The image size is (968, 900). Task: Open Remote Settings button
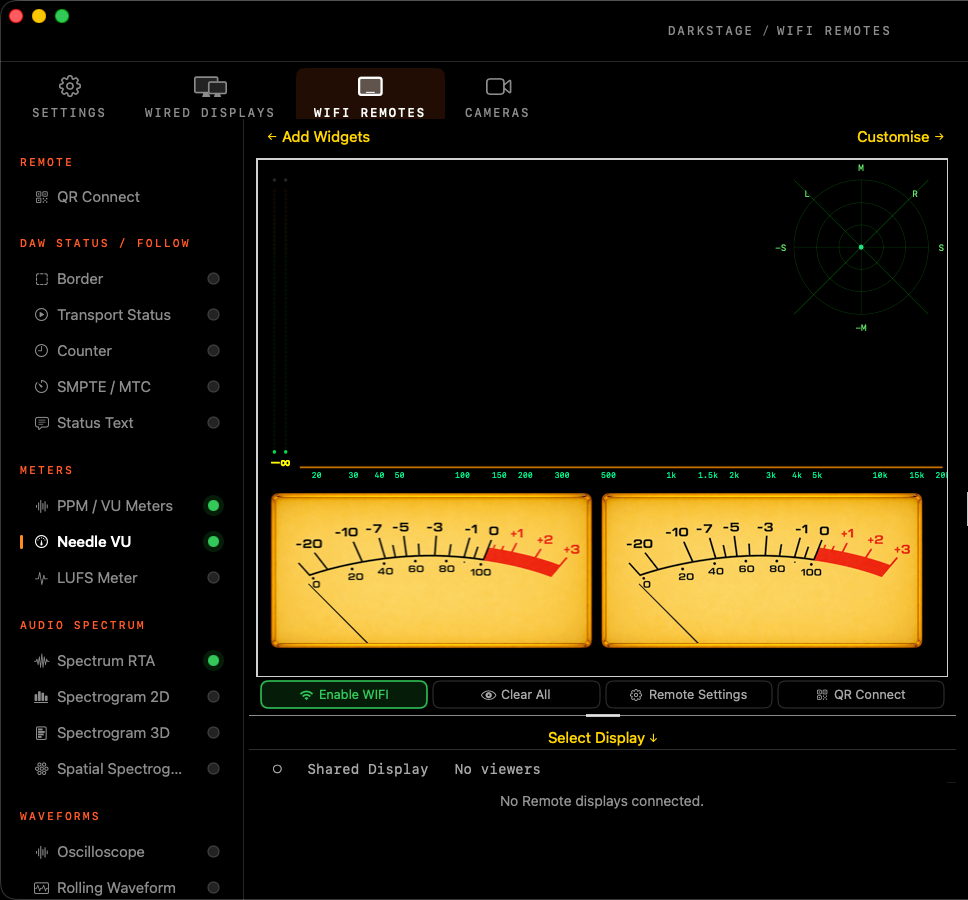pyautogui.click(x=689, y=695)
